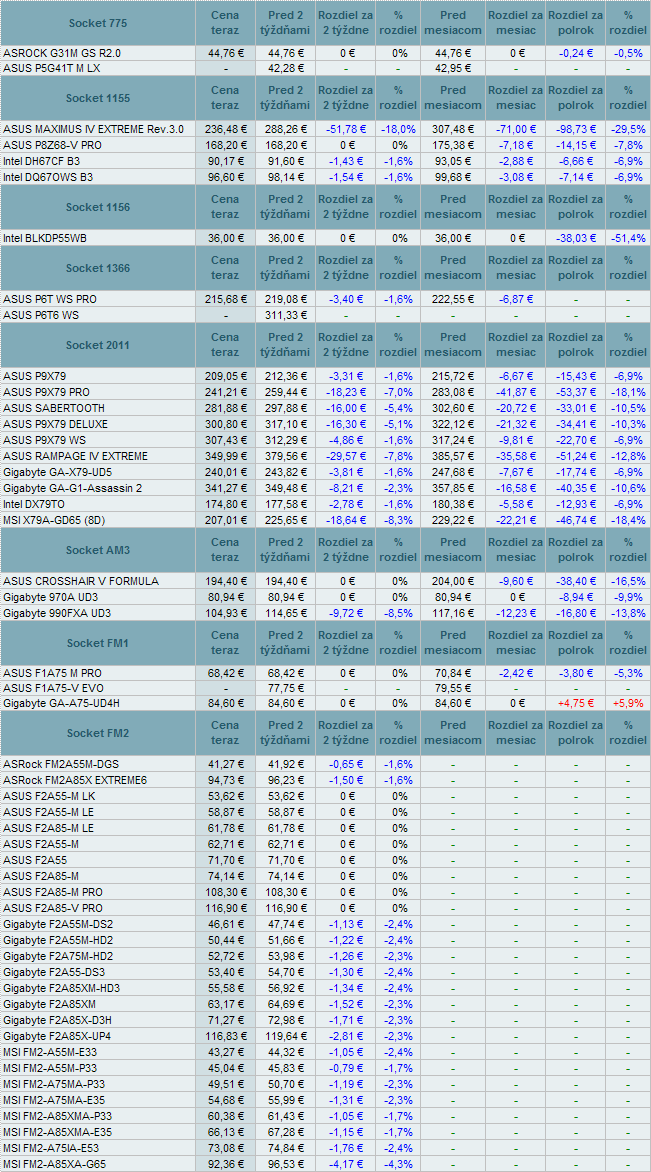Click ASUS MAXIMUS IV EXTREME Rev.3.0 name
The width and height of the screenshot is (651, 1172).
pyautogui.click(x=93, y=129)
